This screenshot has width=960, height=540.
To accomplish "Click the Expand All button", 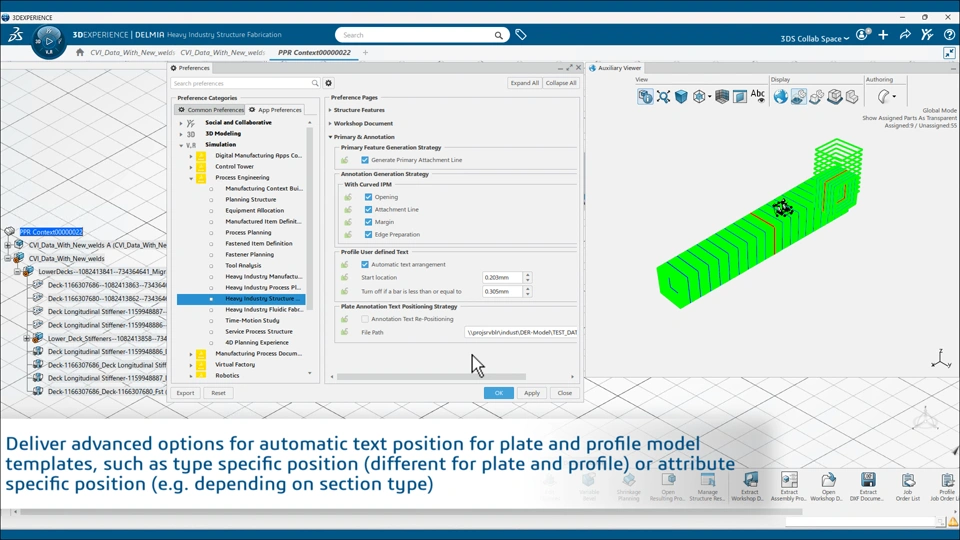I will [x=524, y=83].
